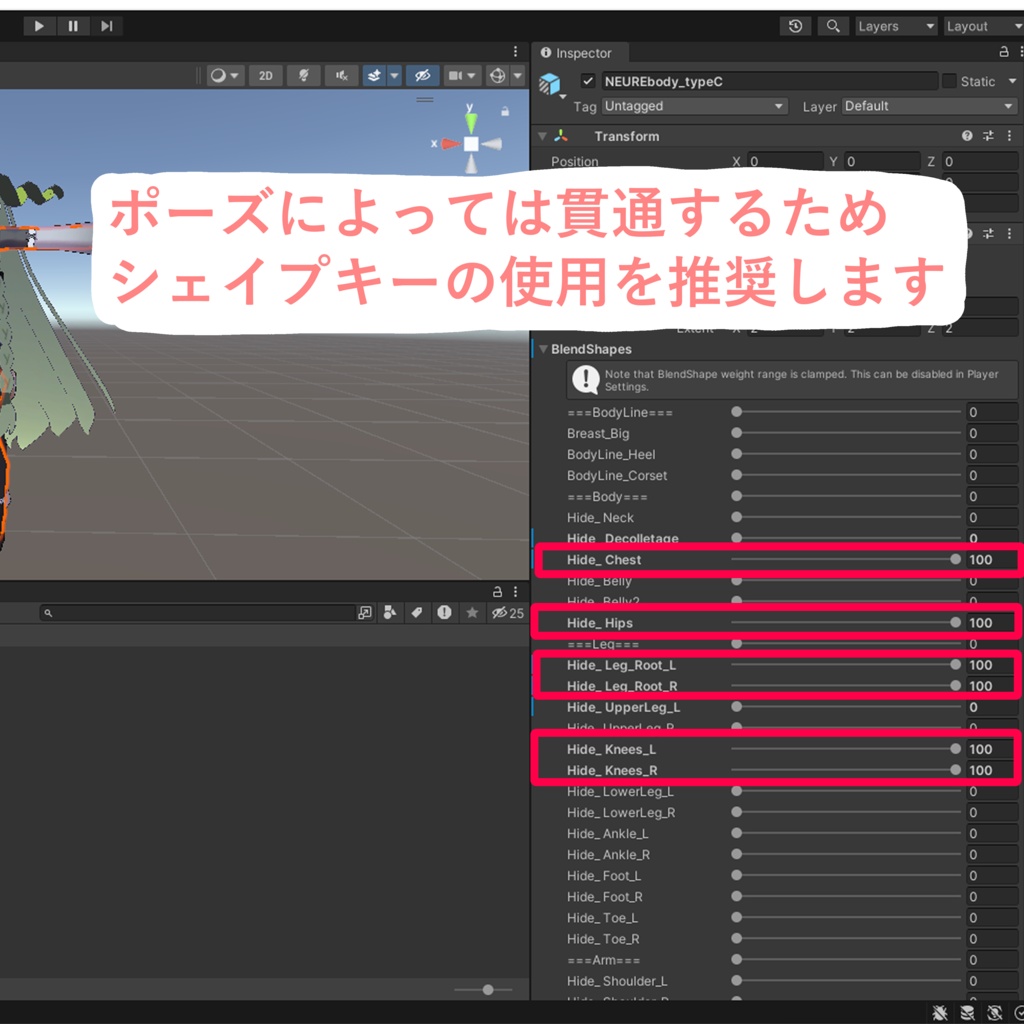The image size is (1024, 1024).
Task: Open the global search magnifier icon
Action: tap(833, 26)
